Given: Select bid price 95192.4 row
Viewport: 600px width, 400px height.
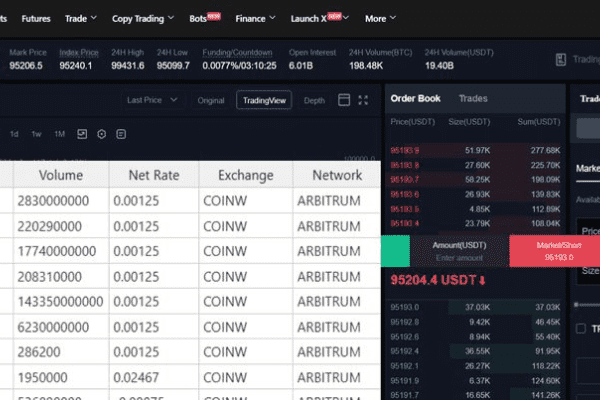Looking at the screenshot, I should click(475, 351).
